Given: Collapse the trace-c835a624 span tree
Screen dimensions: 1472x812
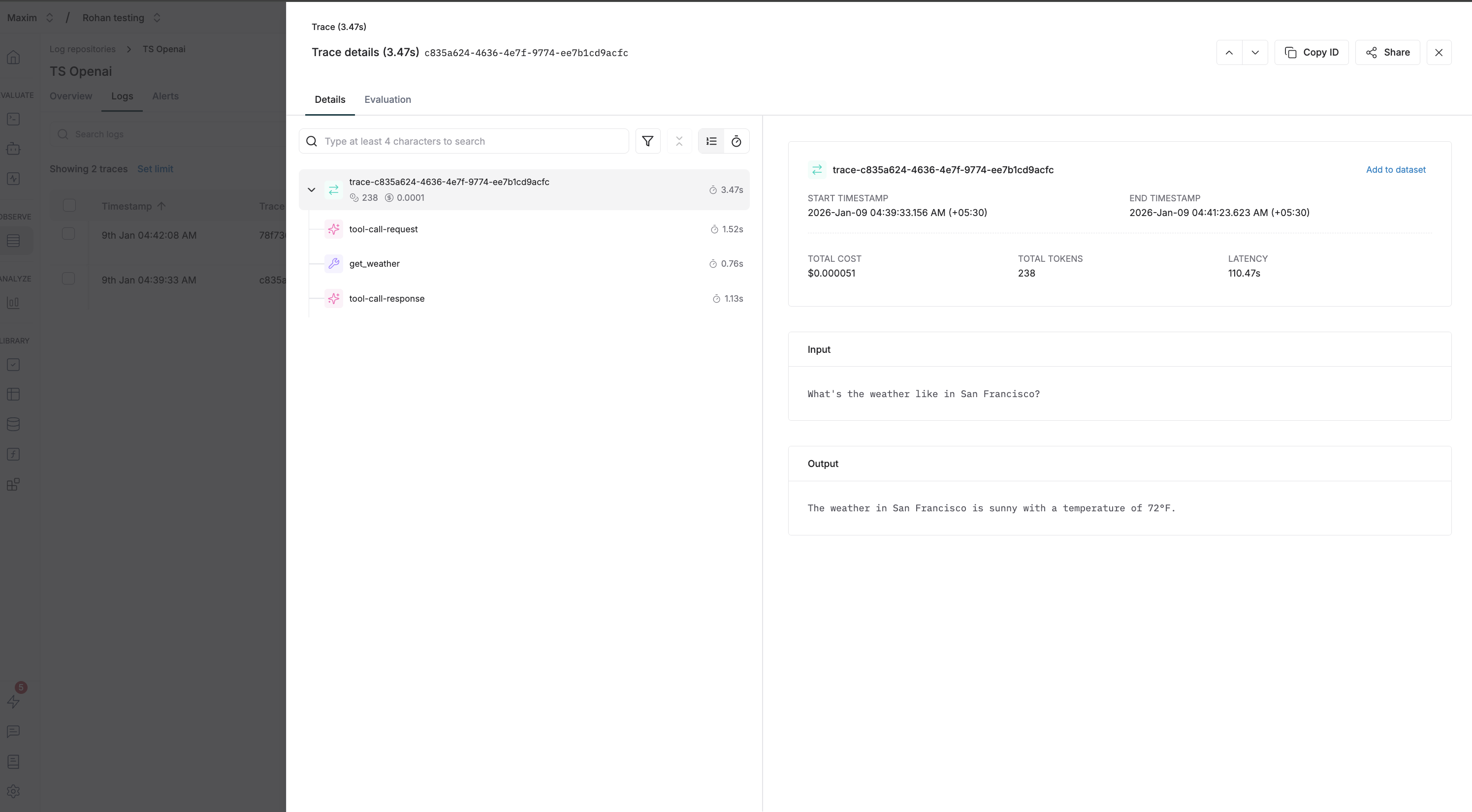Looking at the screenshot, I should click(x=312, y=189).
